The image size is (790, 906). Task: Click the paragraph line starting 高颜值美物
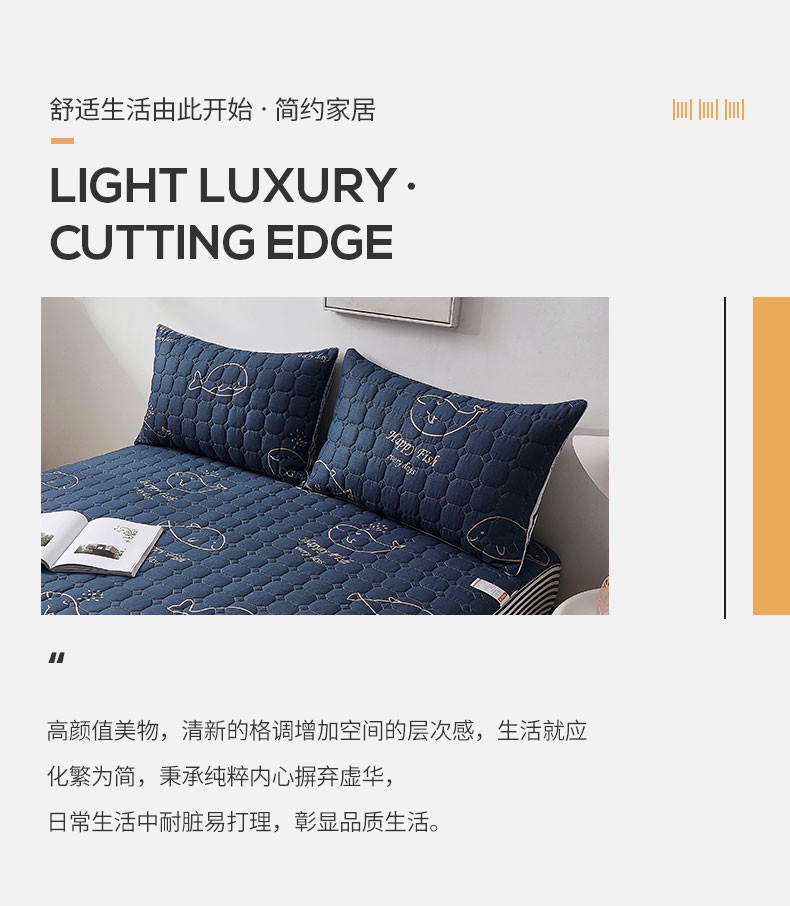coord(317,730)
